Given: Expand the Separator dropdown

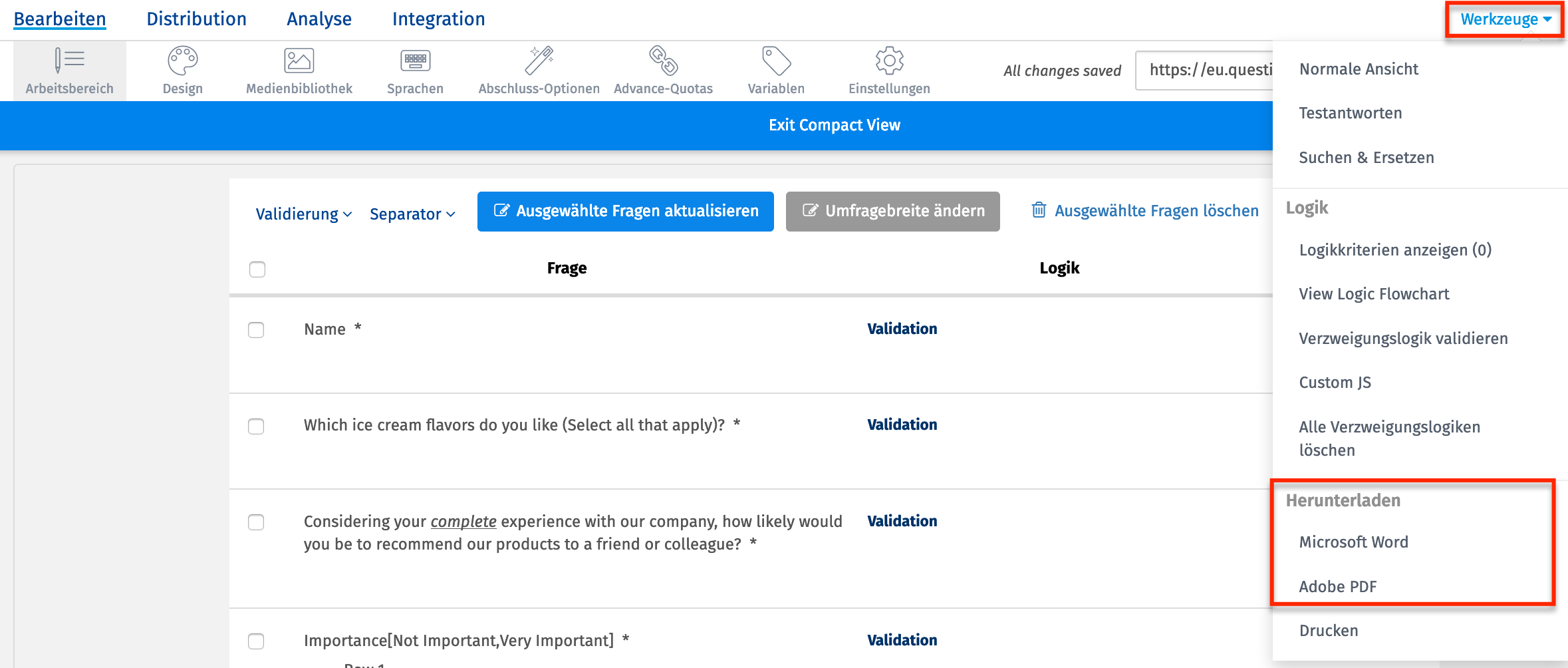Looking at the screenshot, I should tap(412, 214).
